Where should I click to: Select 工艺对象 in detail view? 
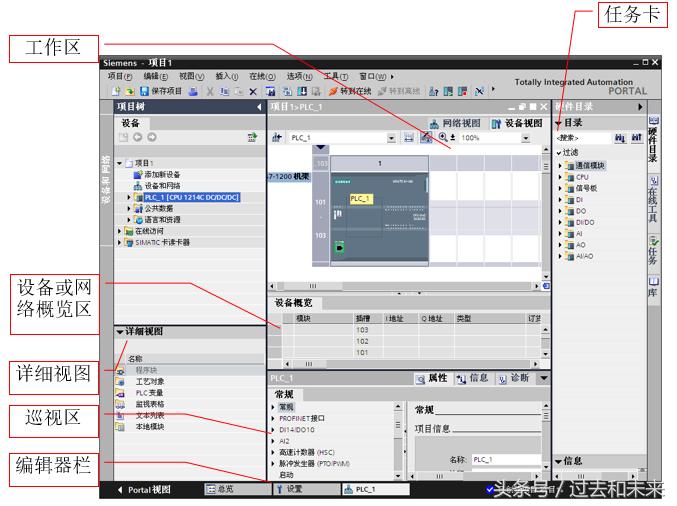pyautogui.click(x=149, y=382)
